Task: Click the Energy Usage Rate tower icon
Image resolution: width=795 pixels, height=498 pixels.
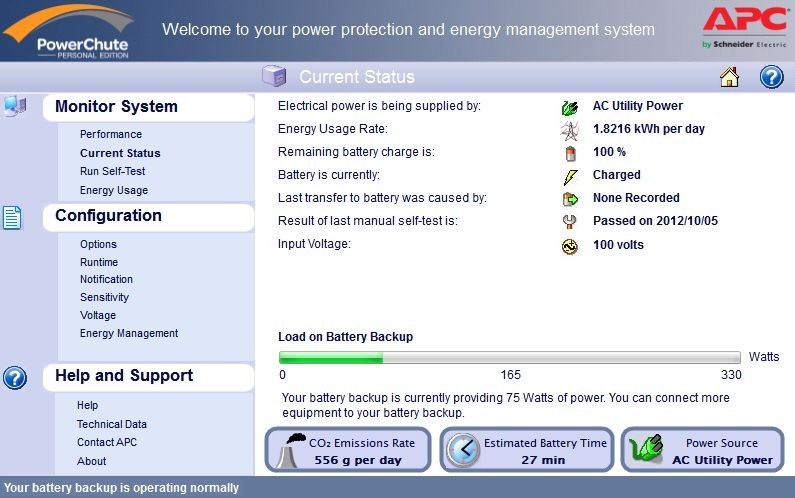Action: coord(569,131)
